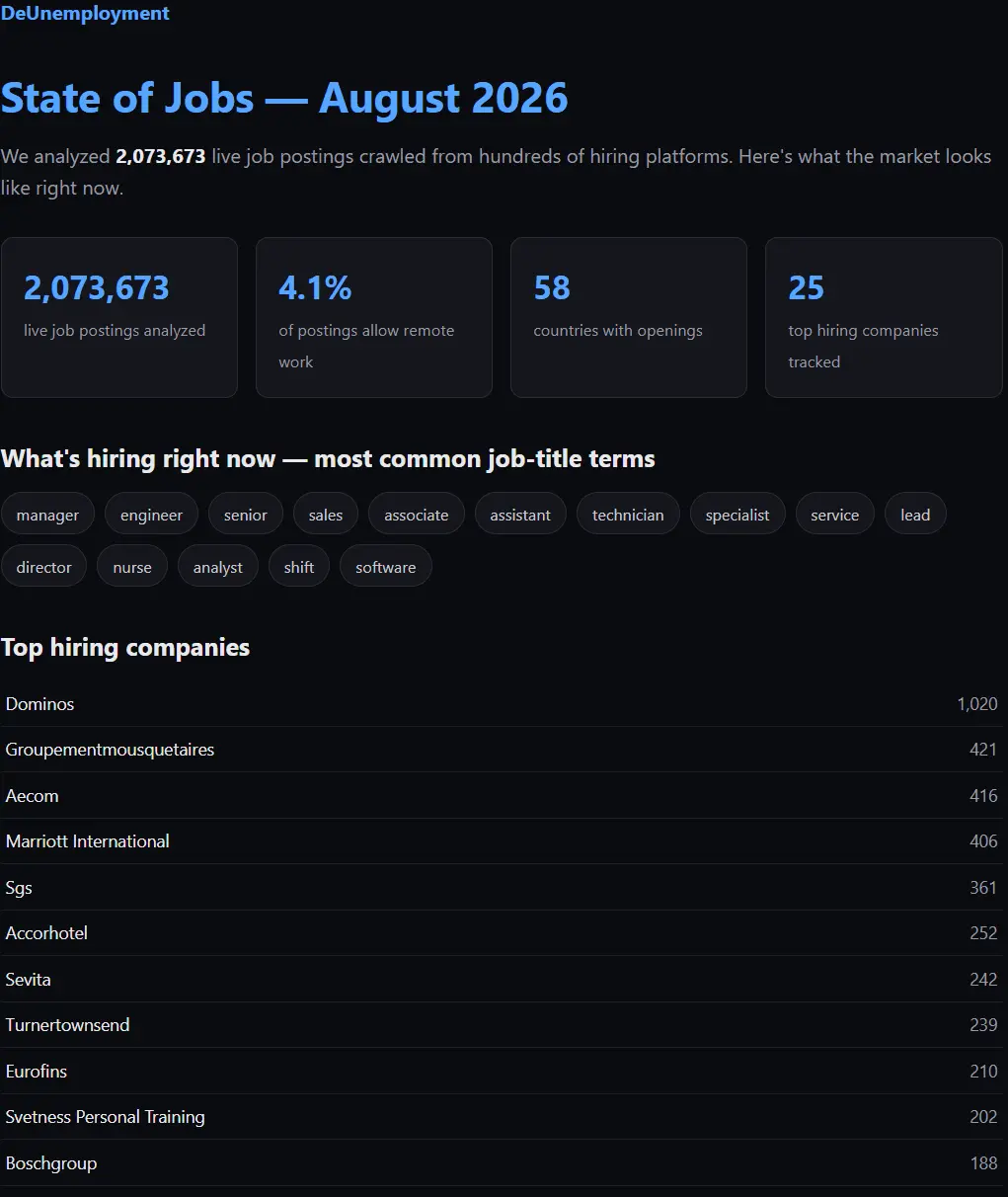Image resolution: width=1008 pixels, height=1197 pixels.
Task: Open the Sevita company row
Action: 502,980
